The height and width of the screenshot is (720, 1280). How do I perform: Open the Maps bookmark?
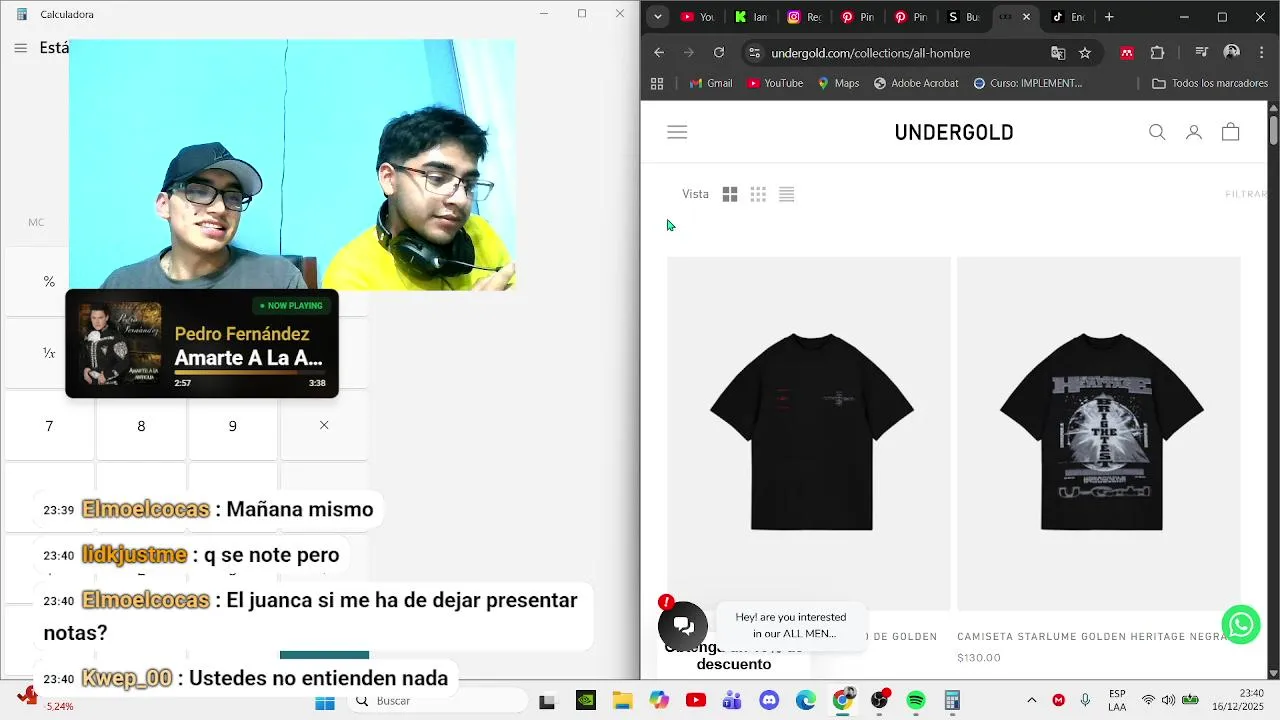[838, 83]
